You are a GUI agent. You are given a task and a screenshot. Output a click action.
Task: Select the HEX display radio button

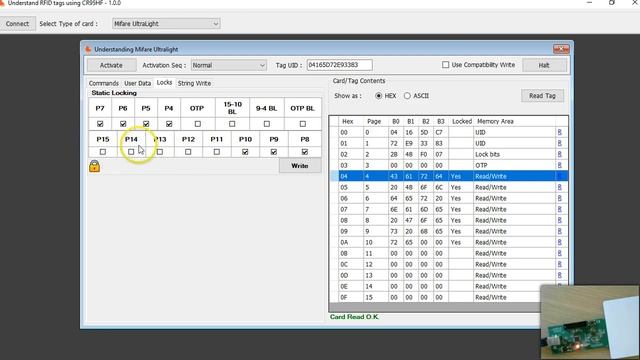click(378, 96)
